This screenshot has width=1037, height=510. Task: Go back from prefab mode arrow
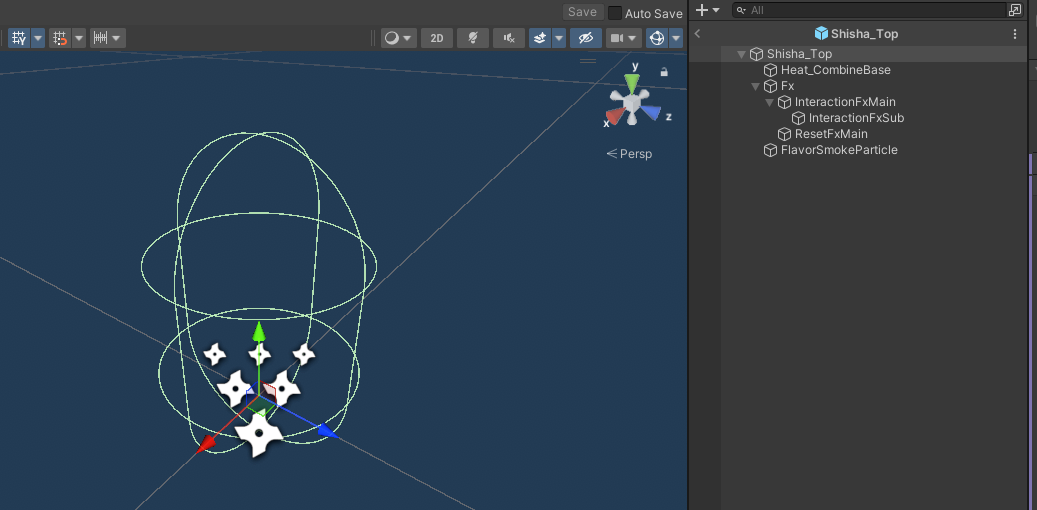pyautogui.click(x=697, y=34)
